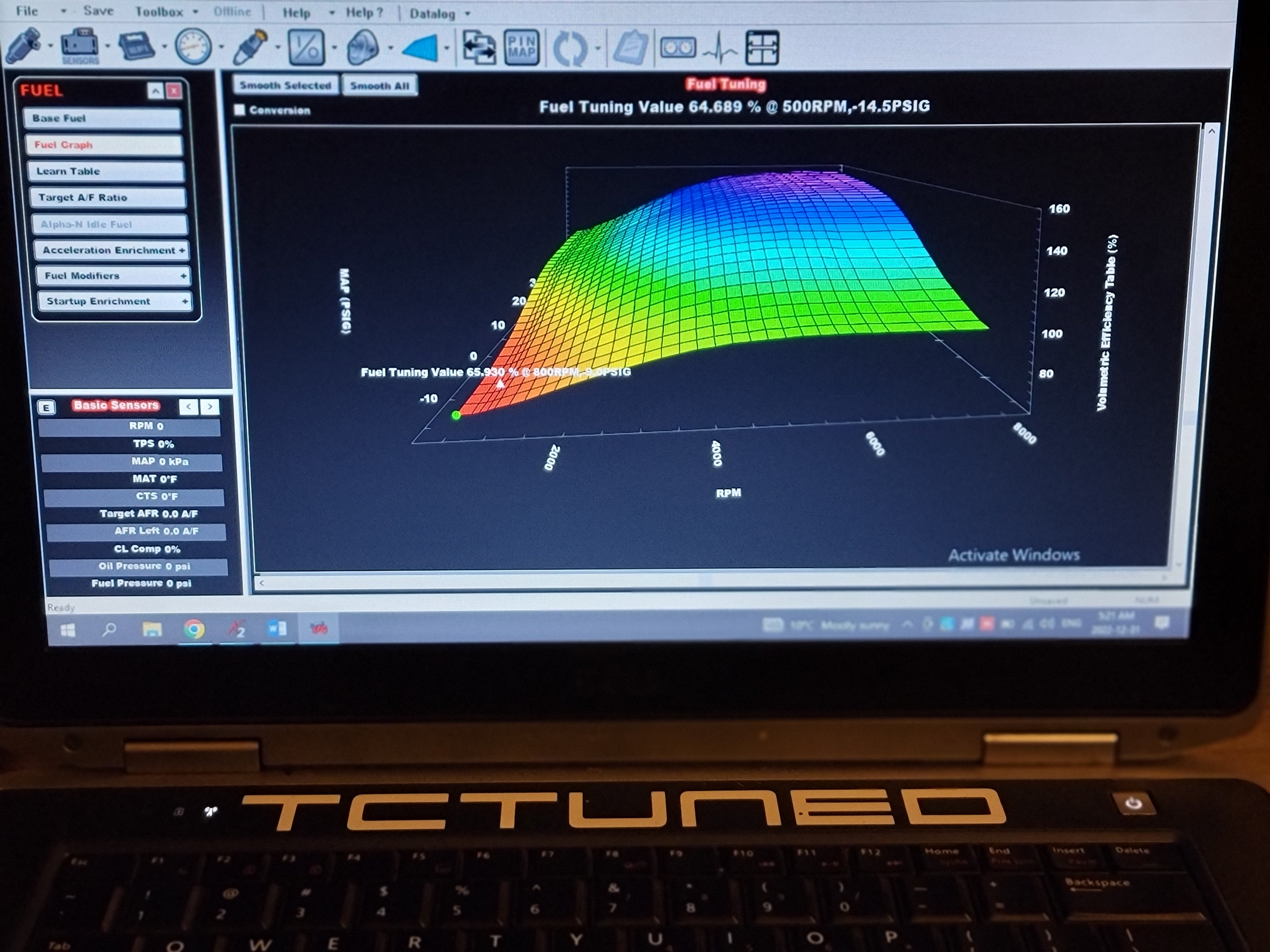Screen dimensions: 1270x952
Task: Click the PIN MAP toolbar icon
Action: pos(521,46)
